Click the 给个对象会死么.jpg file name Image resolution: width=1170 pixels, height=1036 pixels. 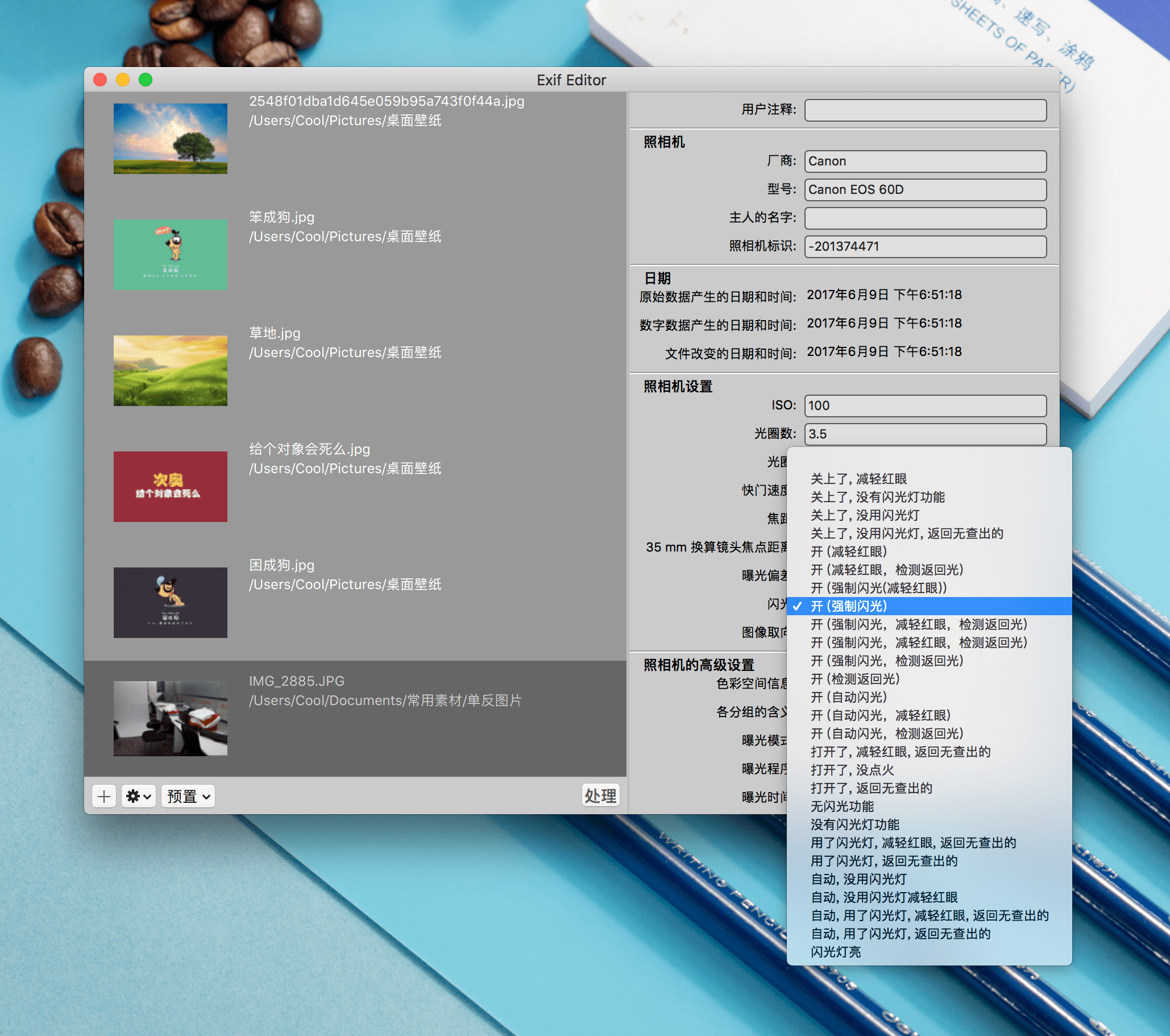click(310, 449)
